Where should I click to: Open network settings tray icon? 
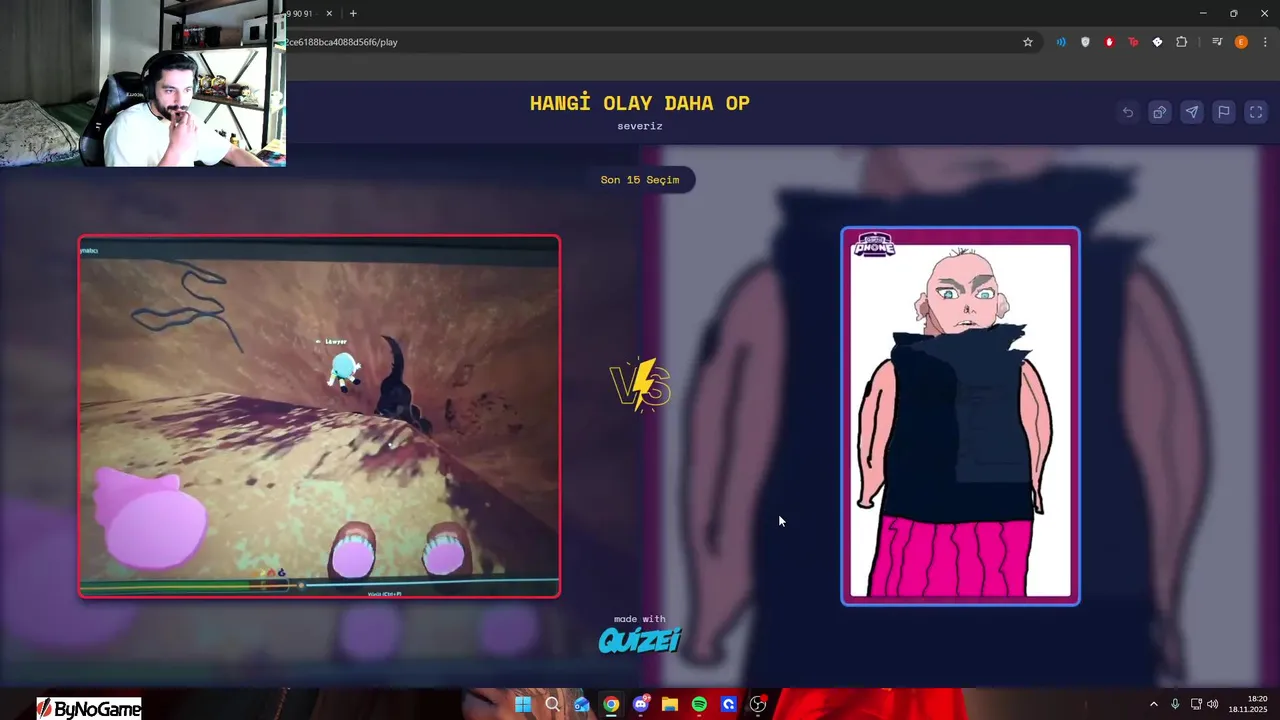(1196, 704)
